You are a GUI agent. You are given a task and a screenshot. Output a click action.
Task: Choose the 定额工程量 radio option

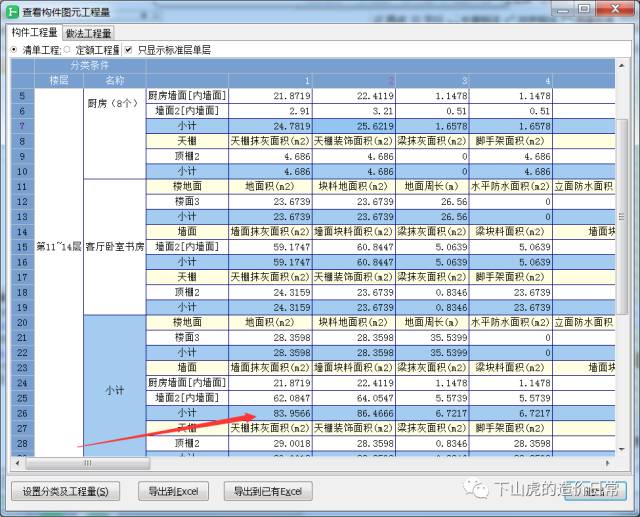69,49
